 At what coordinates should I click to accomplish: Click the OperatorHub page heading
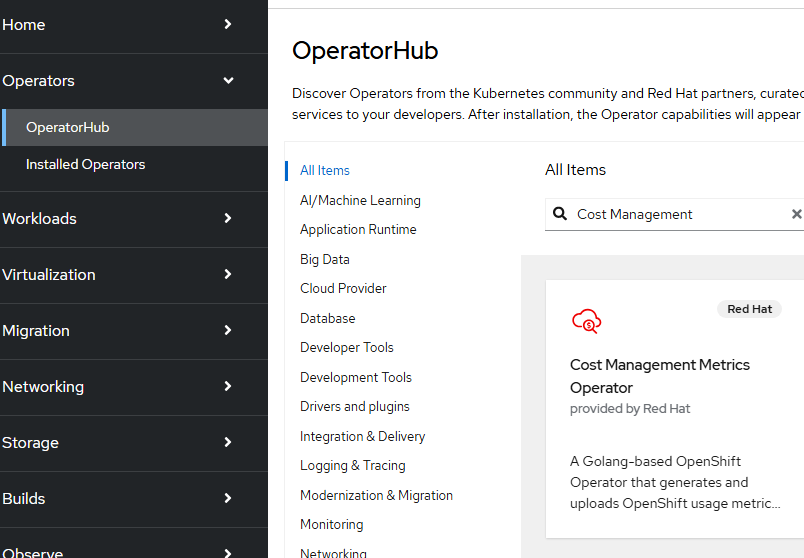pos(365,51)
